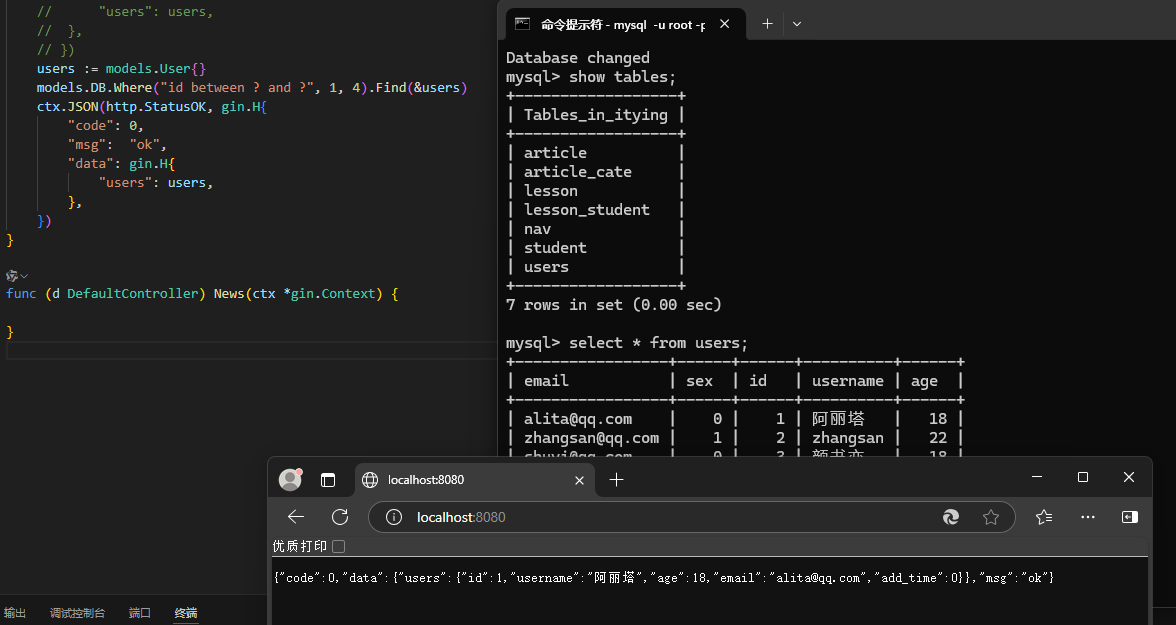Reload the localhost:8080 page
Screen dimensions: 1176x625
(x=340, y=517)
